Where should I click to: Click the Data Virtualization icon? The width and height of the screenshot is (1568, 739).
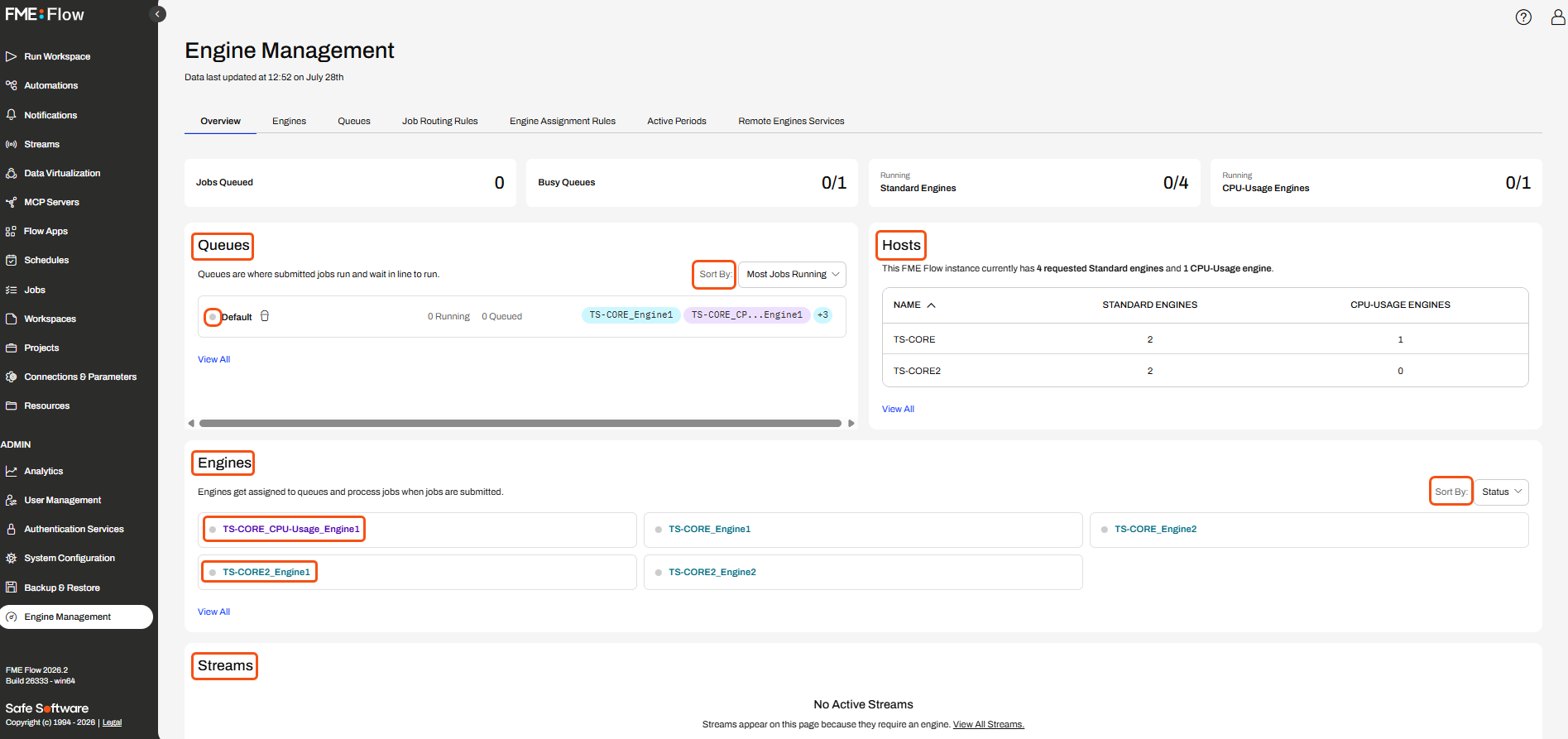point(12,173)
